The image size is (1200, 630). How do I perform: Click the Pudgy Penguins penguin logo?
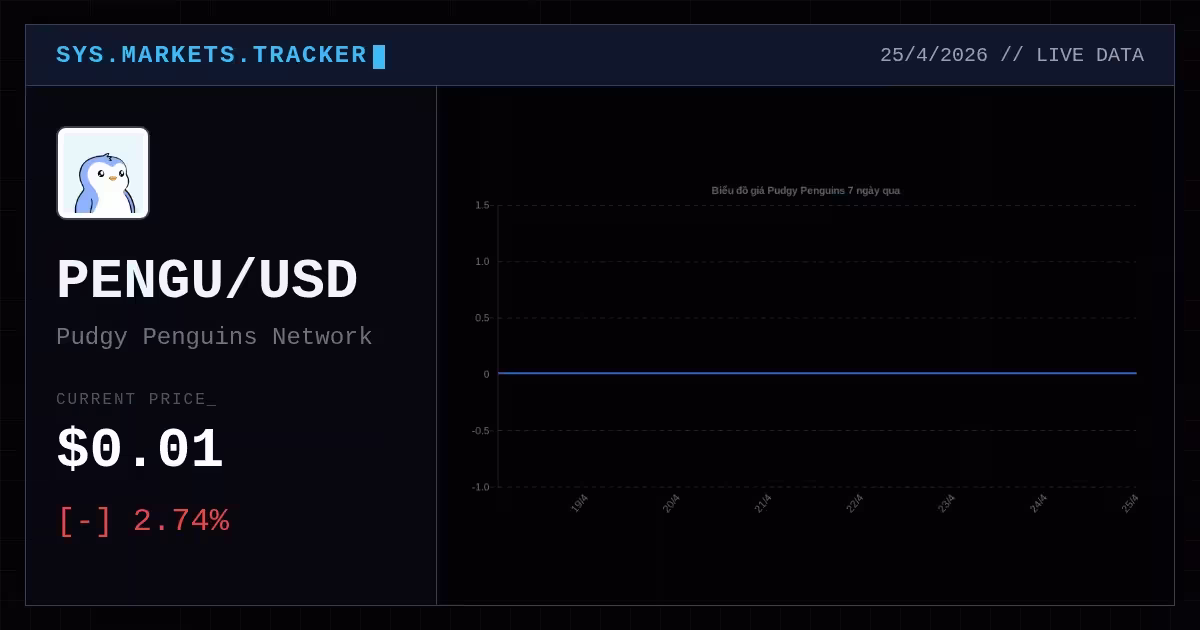103,173
